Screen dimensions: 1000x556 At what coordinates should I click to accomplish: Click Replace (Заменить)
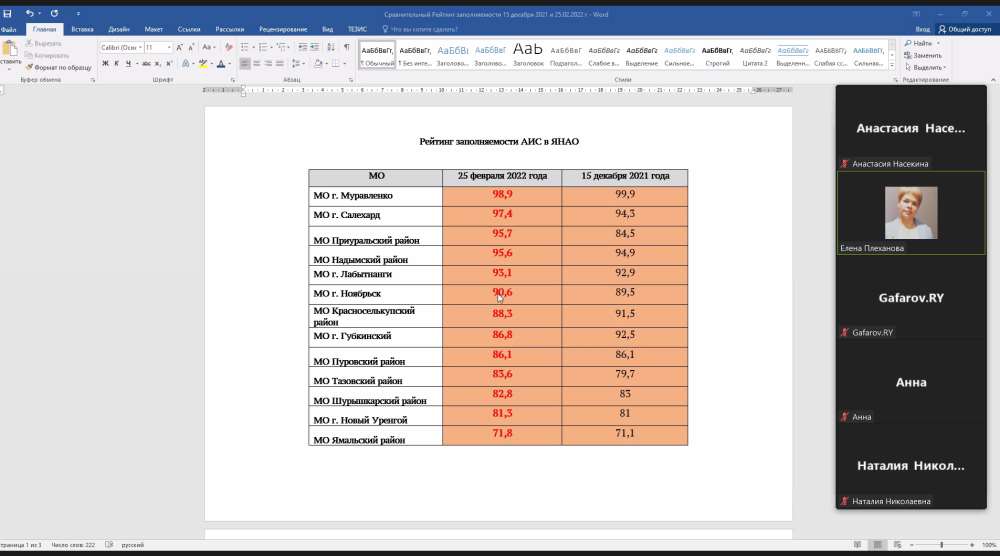(923, 55)
